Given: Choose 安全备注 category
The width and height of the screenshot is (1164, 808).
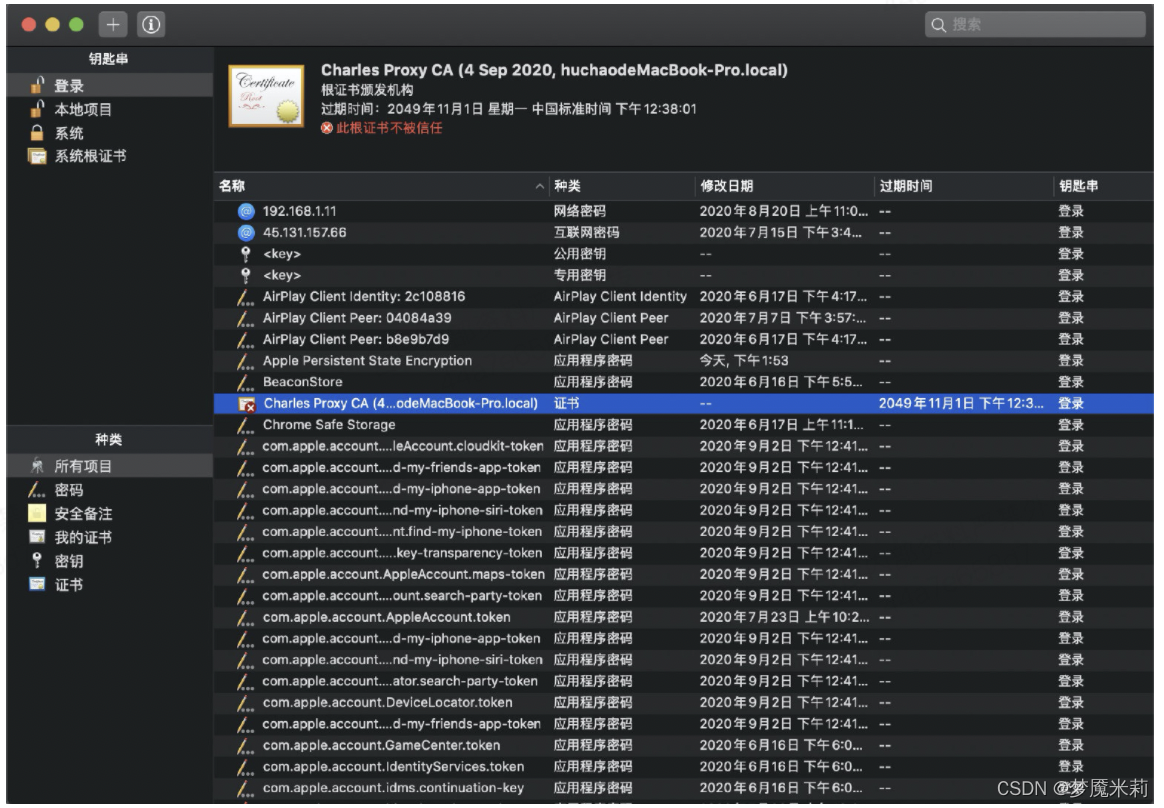Looking at the screenshot, I should 110,513.
